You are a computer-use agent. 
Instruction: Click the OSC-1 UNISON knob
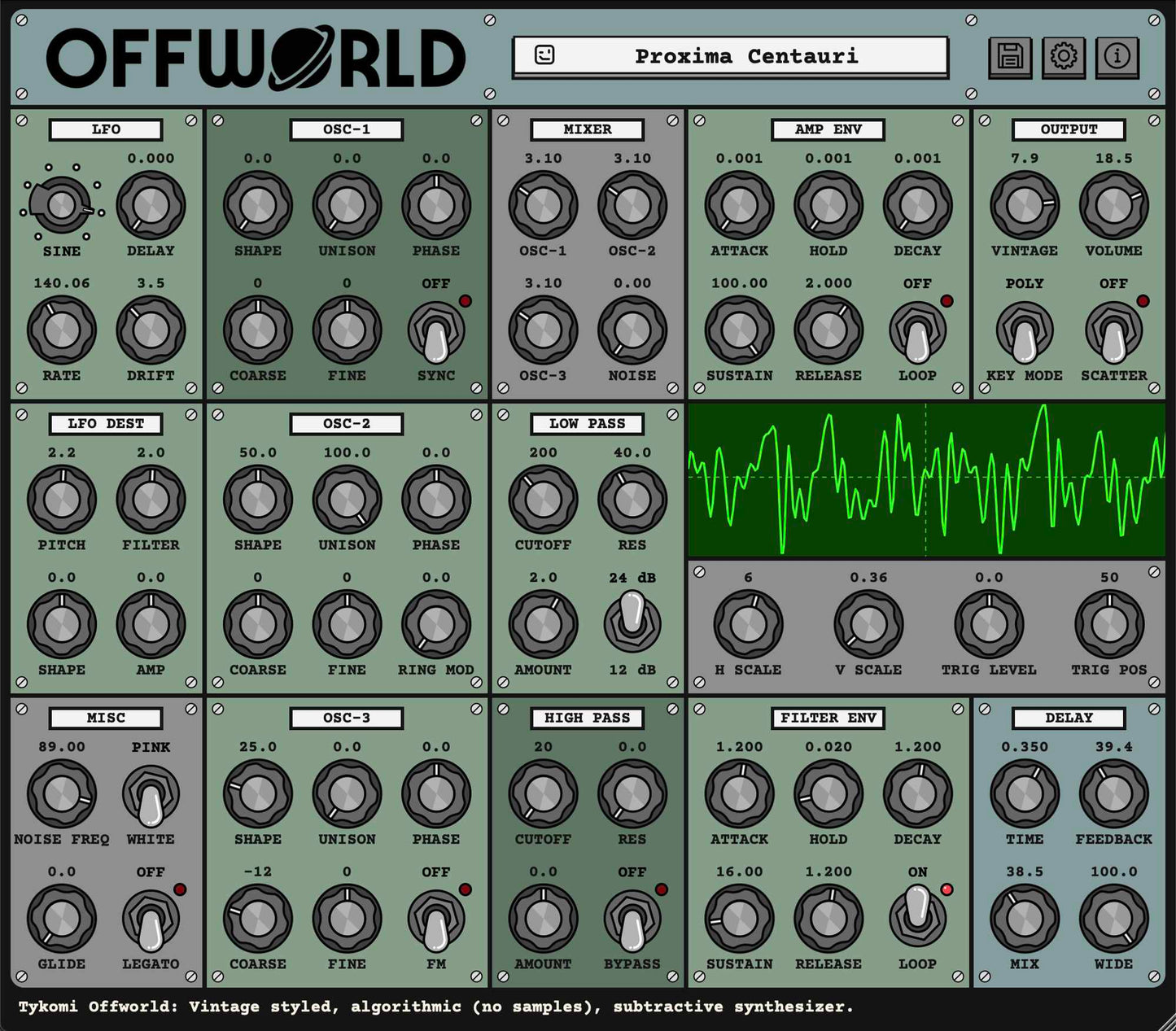(x=347, y=205)
